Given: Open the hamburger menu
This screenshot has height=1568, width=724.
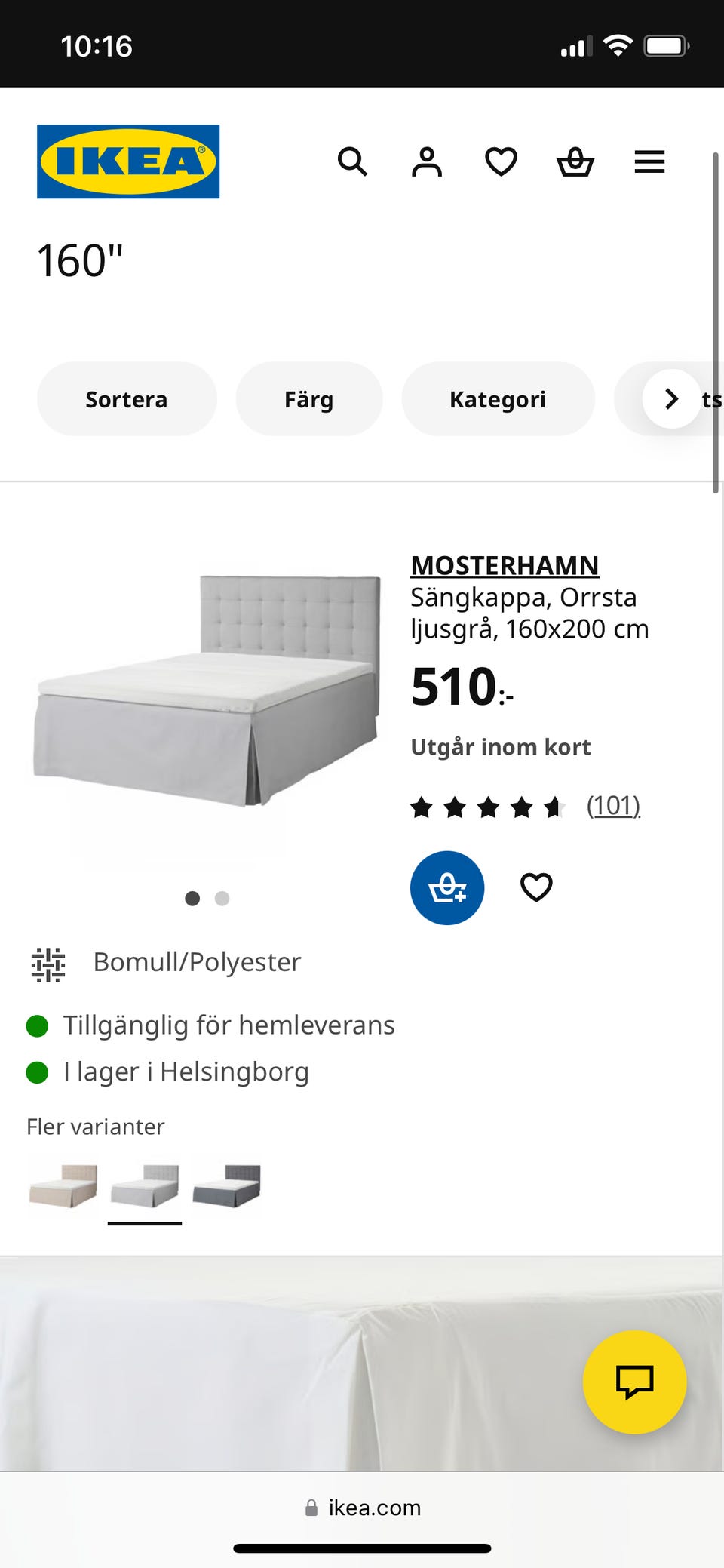Looking at the screenshot, I should (x=649, y=161).
